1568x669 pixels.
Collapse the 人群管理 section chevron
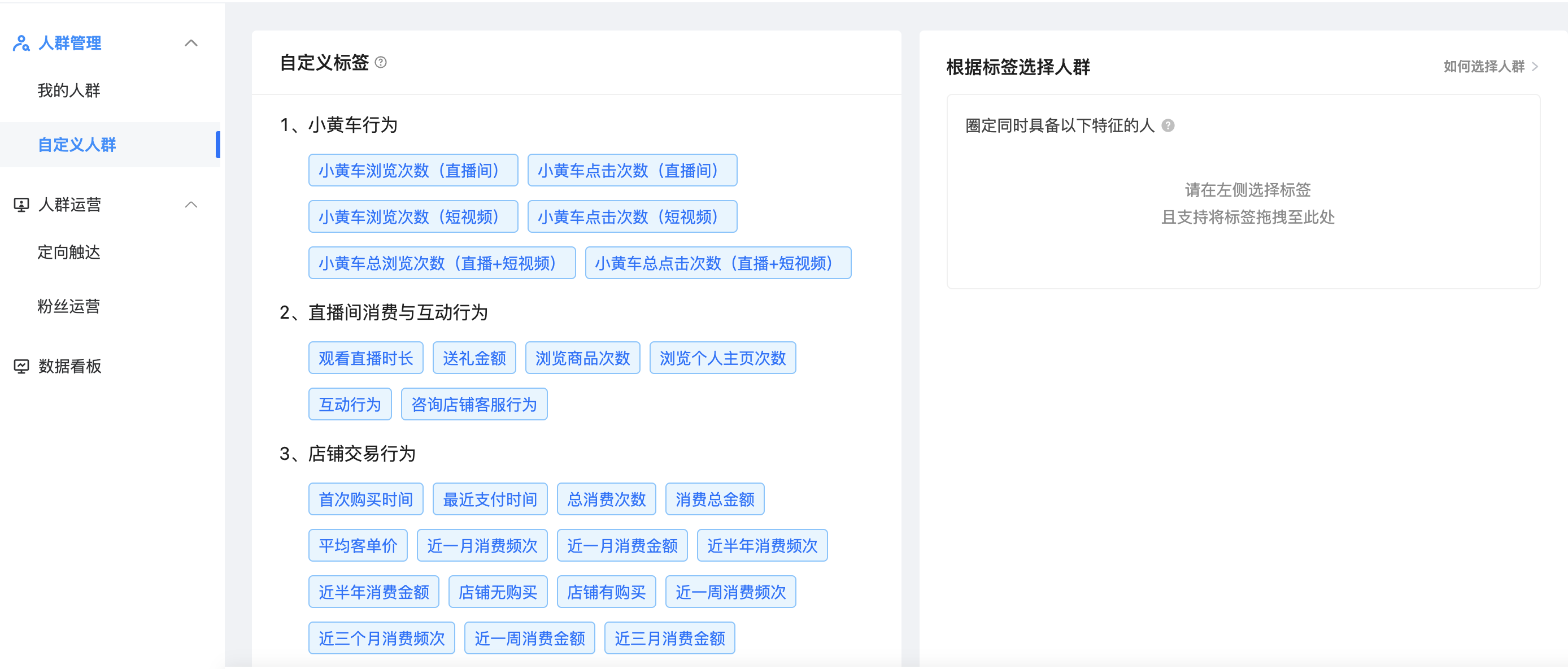pyautogui.click(x=191, y=43)
